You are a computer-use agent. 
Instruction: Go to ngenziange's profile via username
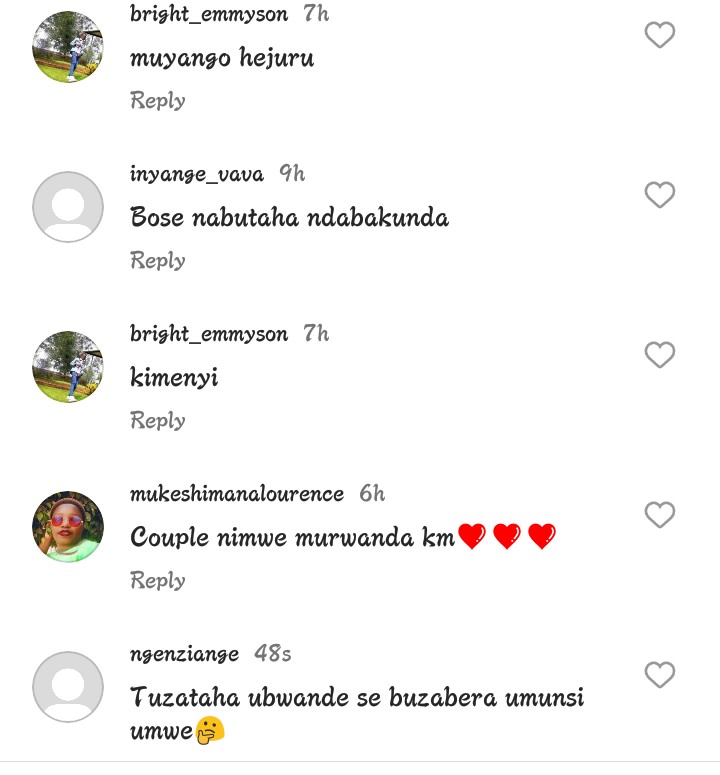tap(184, 654)
